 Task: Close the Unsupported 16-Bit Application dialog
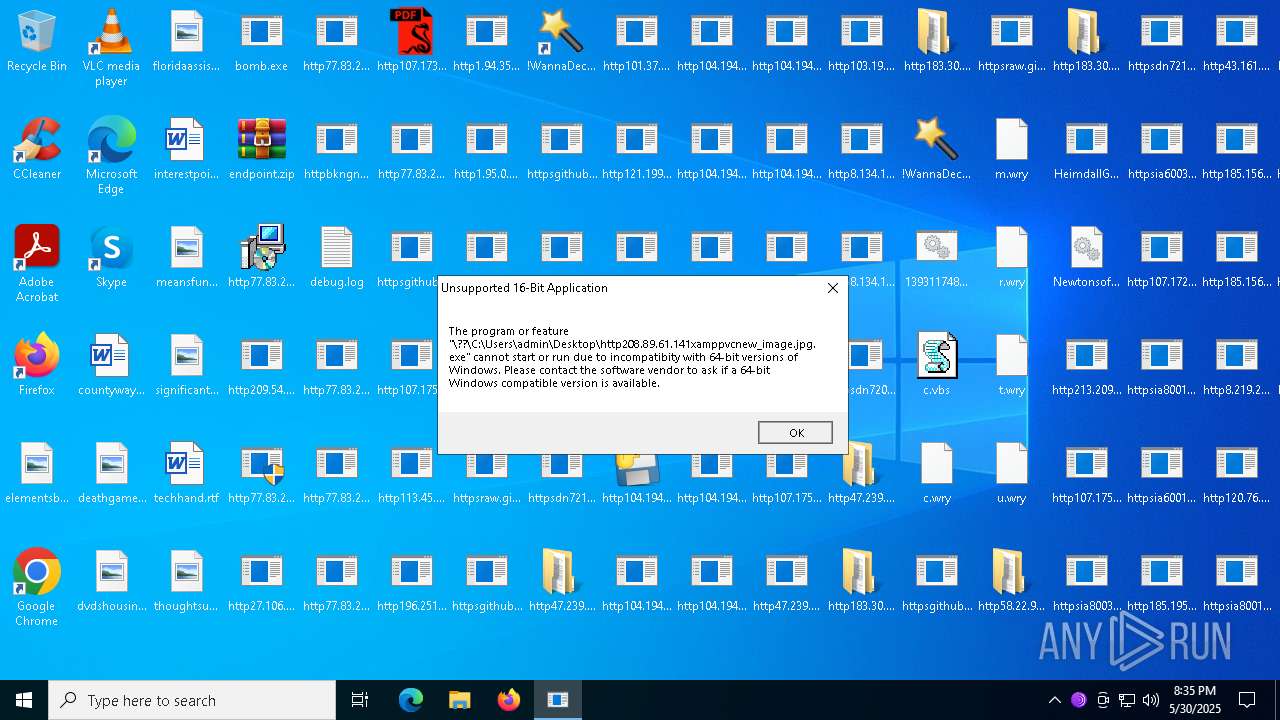(832, 288)
